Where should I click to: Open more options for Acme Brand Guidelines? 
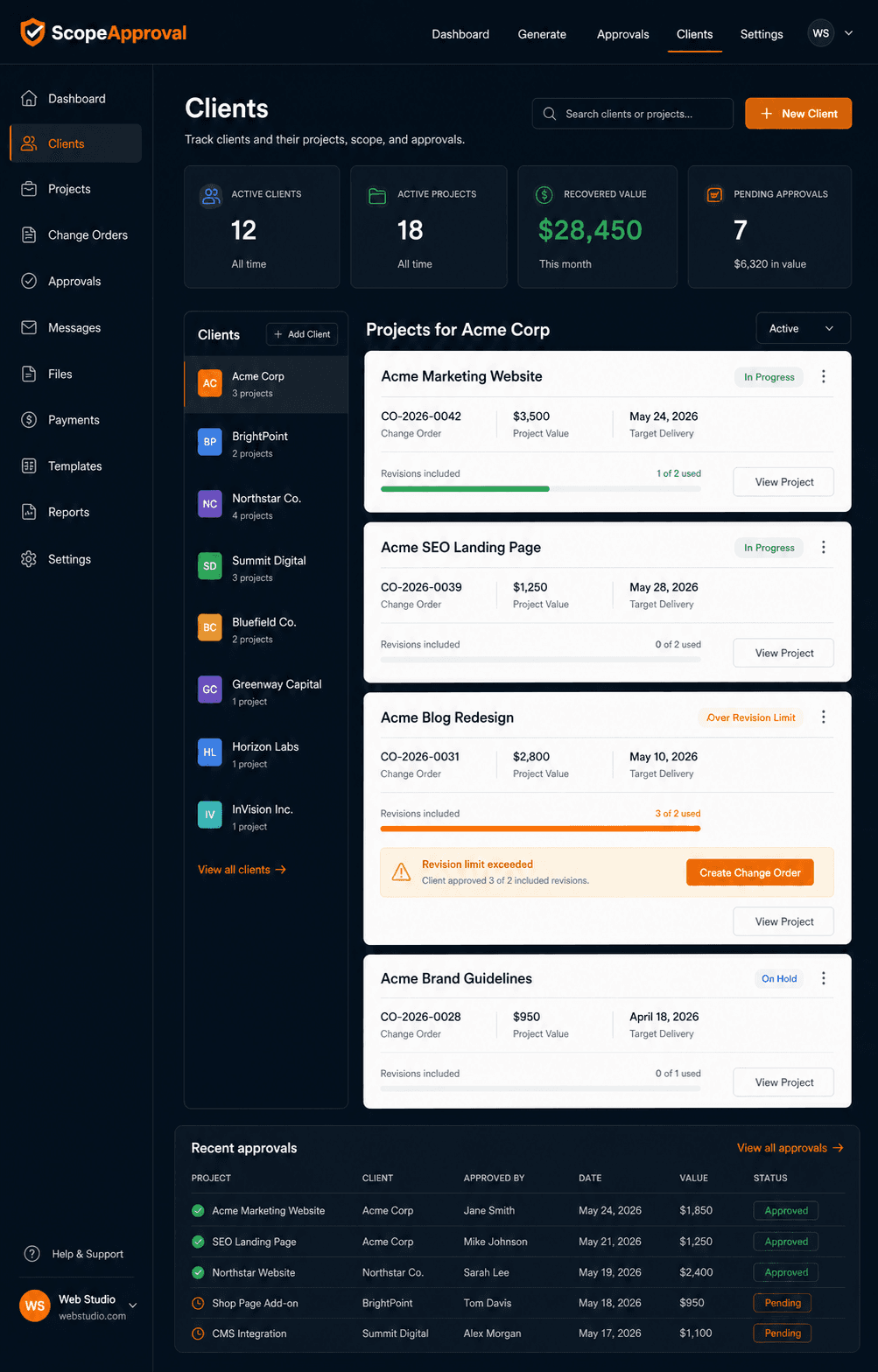pyautogui.click(x=824, y=978)
